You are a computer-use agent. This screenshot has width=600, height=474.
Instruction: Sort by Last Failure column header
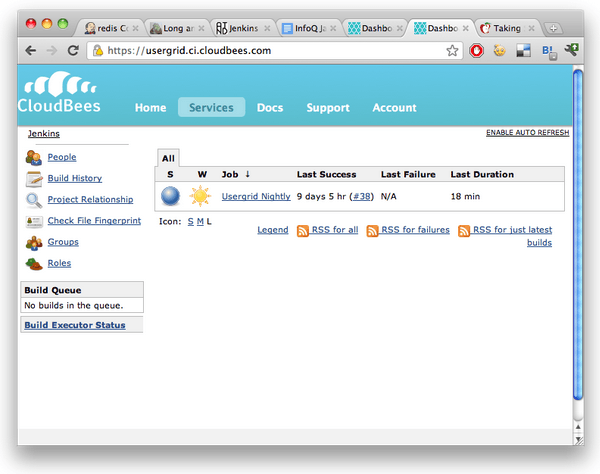[408, 174]
